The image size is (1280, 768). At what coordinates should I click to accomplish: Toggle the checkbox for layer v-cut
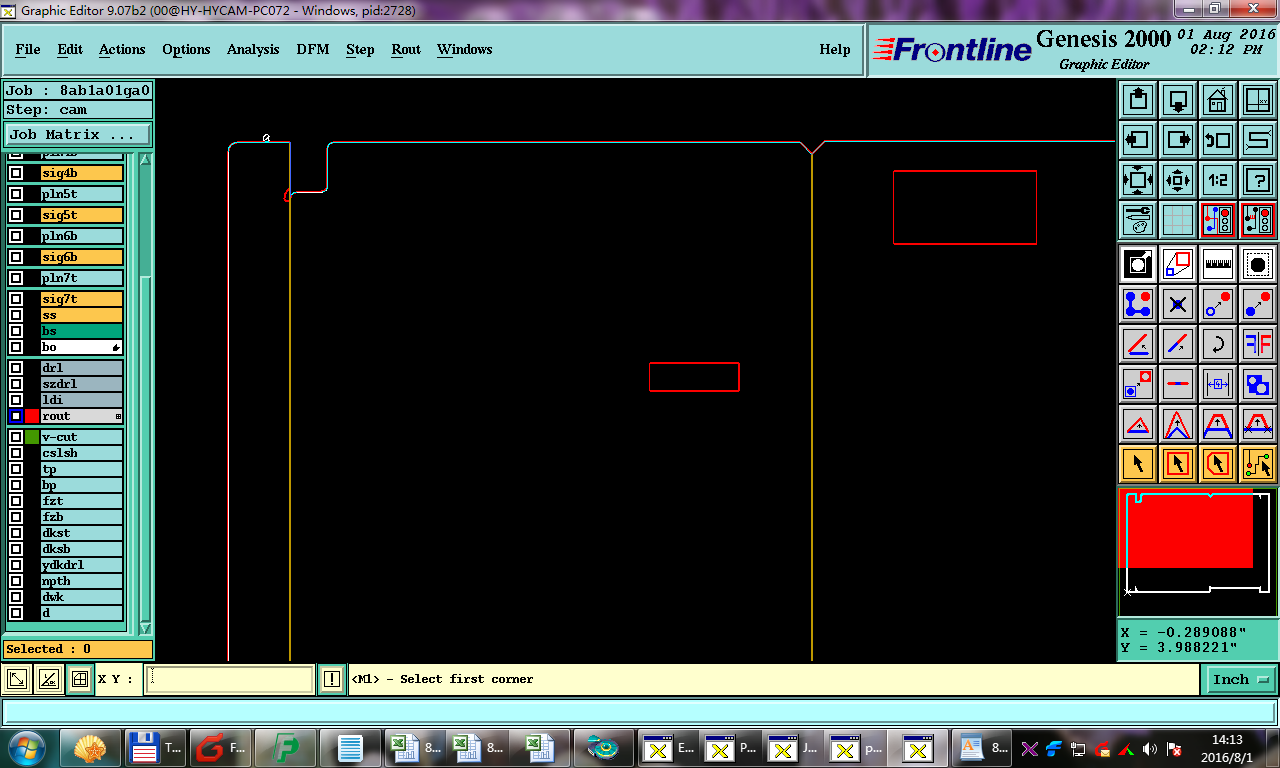tap(16, 437)
